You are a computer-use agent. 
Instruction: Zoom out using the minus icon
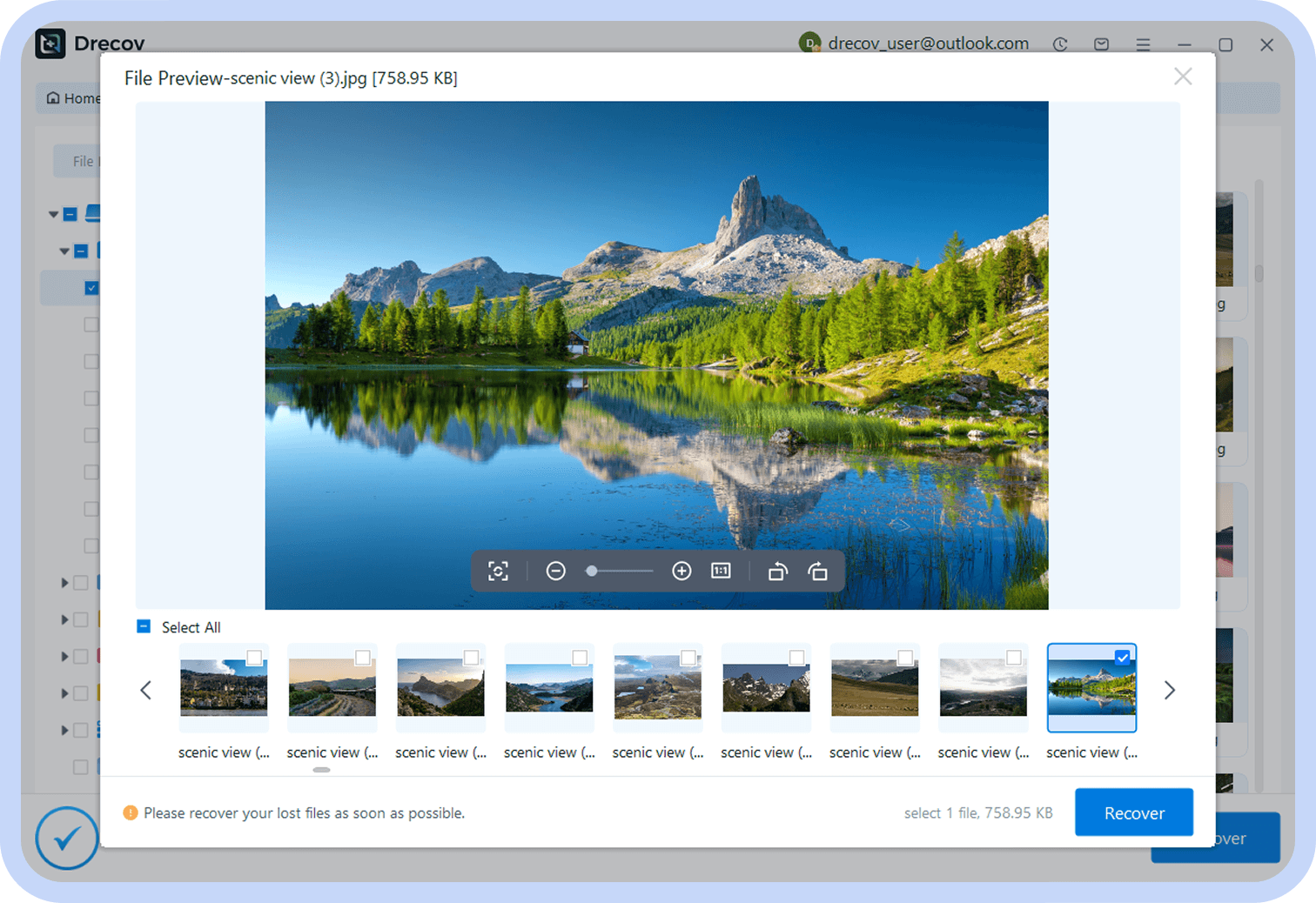tap(555, 572)
